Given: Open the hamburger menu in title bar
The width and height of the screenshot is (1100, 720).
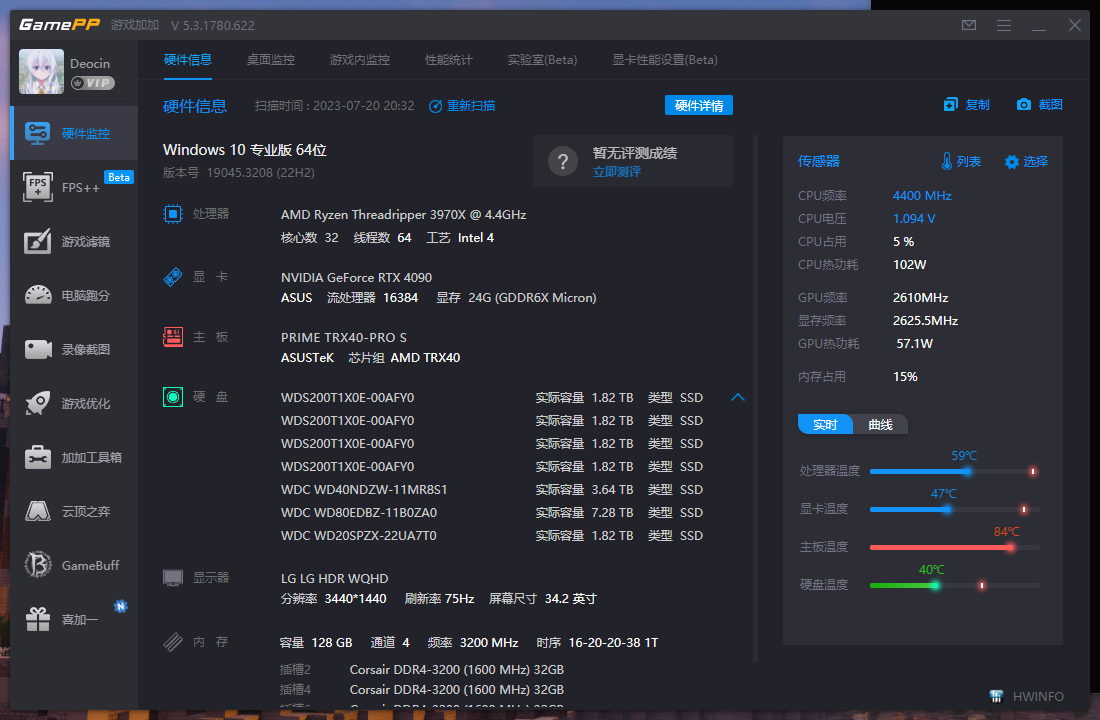Looking at the screenshot, I should pyautogui.click(x=1004, y=25).
